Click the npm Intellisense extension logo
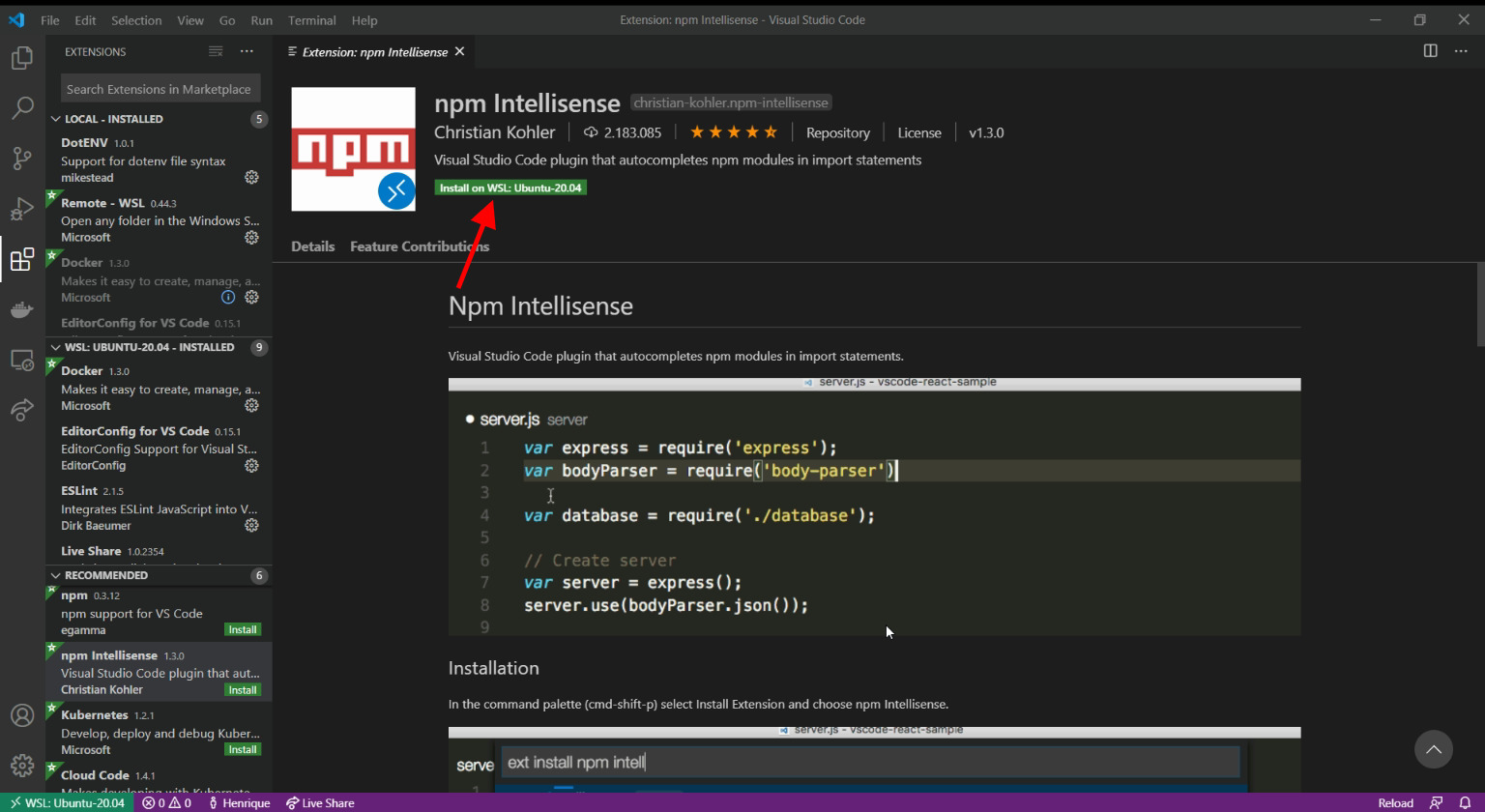This screenshot has width=1485, height=812. coord(354,149)
